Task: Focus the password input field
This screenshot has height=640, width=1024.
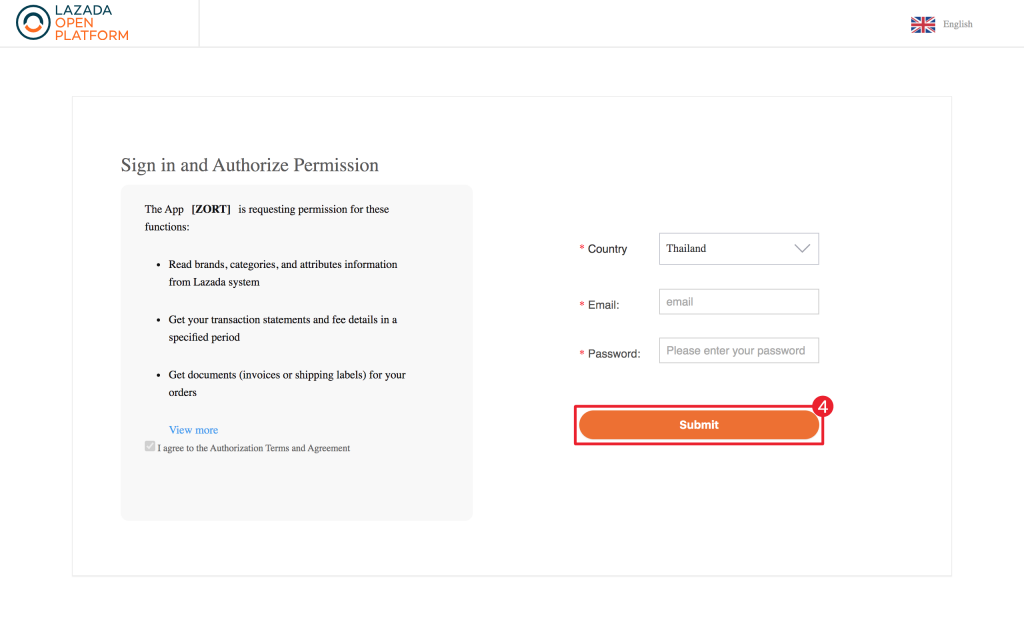Action: pos(739,351)
